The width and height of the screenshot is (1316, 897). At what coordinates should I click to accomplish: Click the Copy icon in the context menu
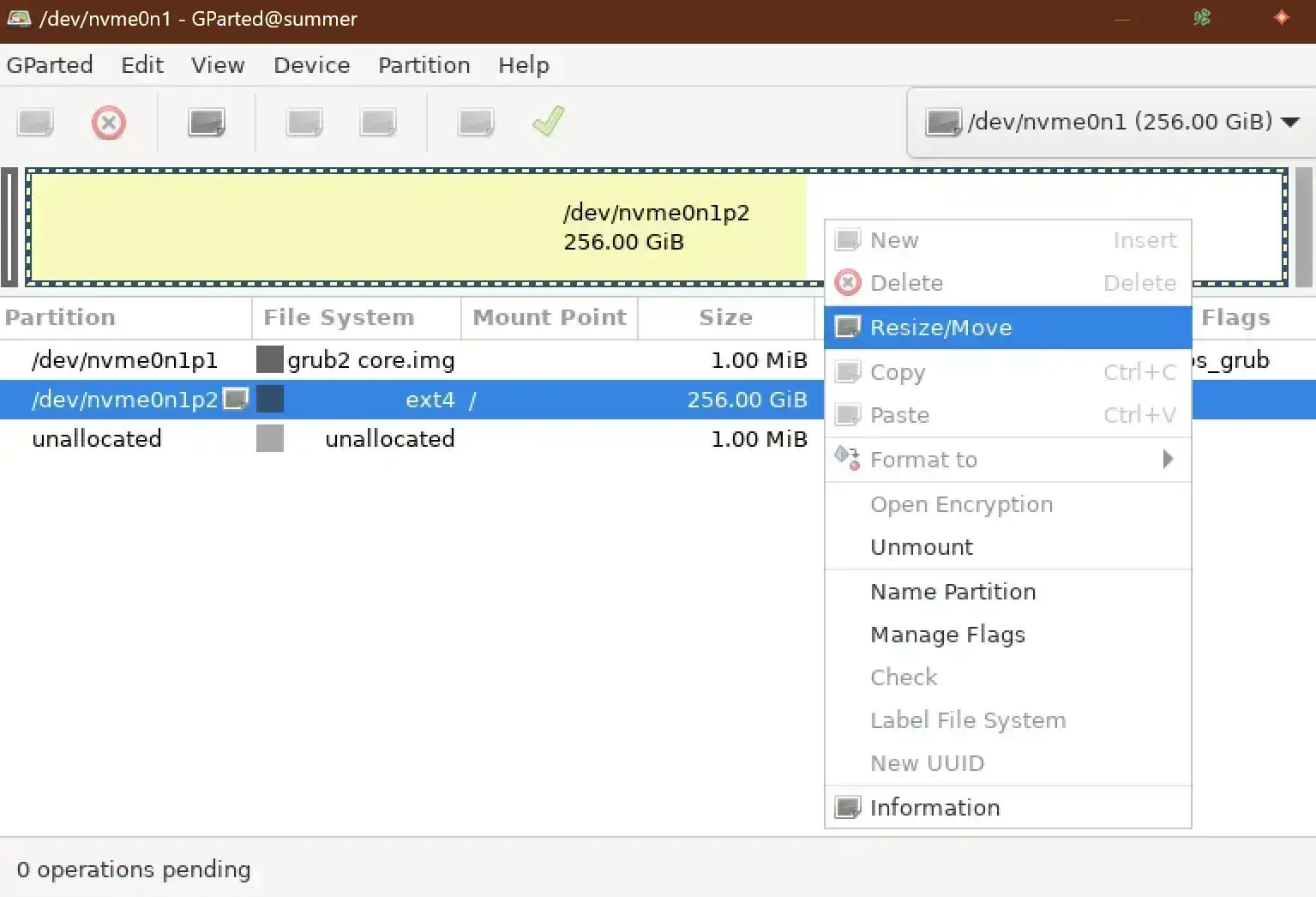tap(848, 372)
